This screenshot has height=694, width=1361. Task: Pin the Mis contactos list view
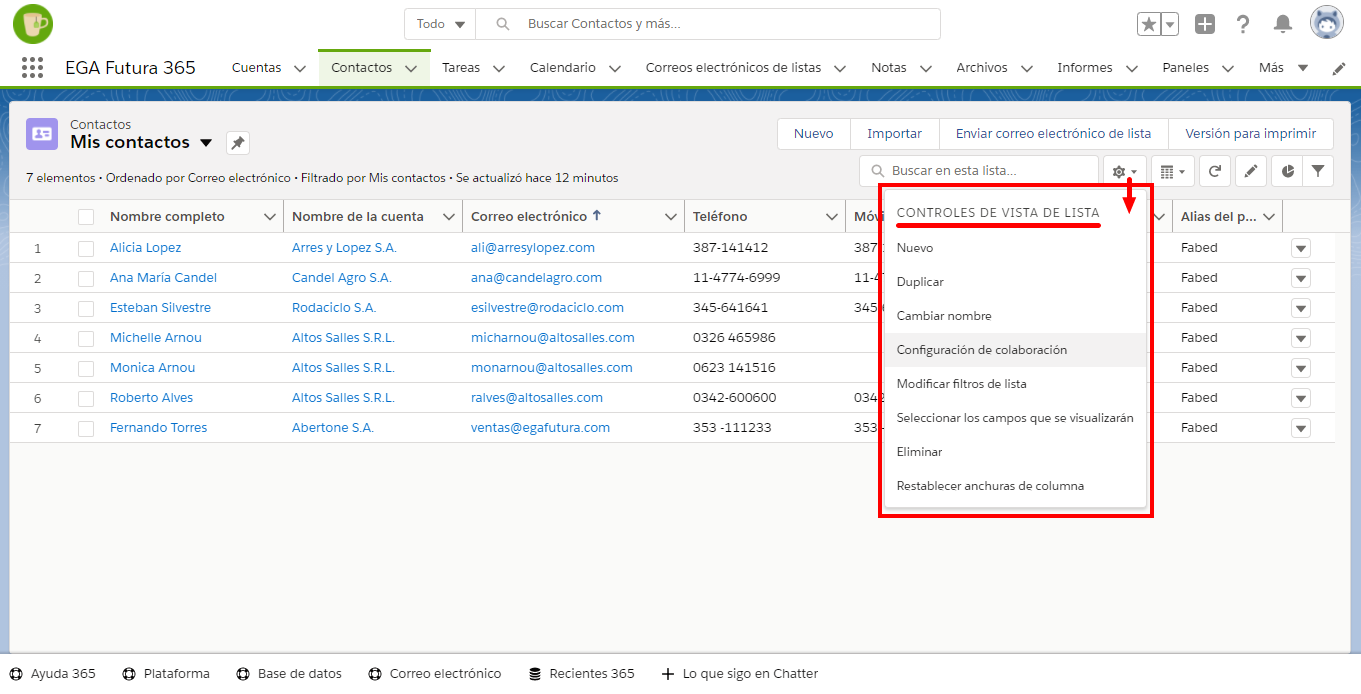click(238, 143)
